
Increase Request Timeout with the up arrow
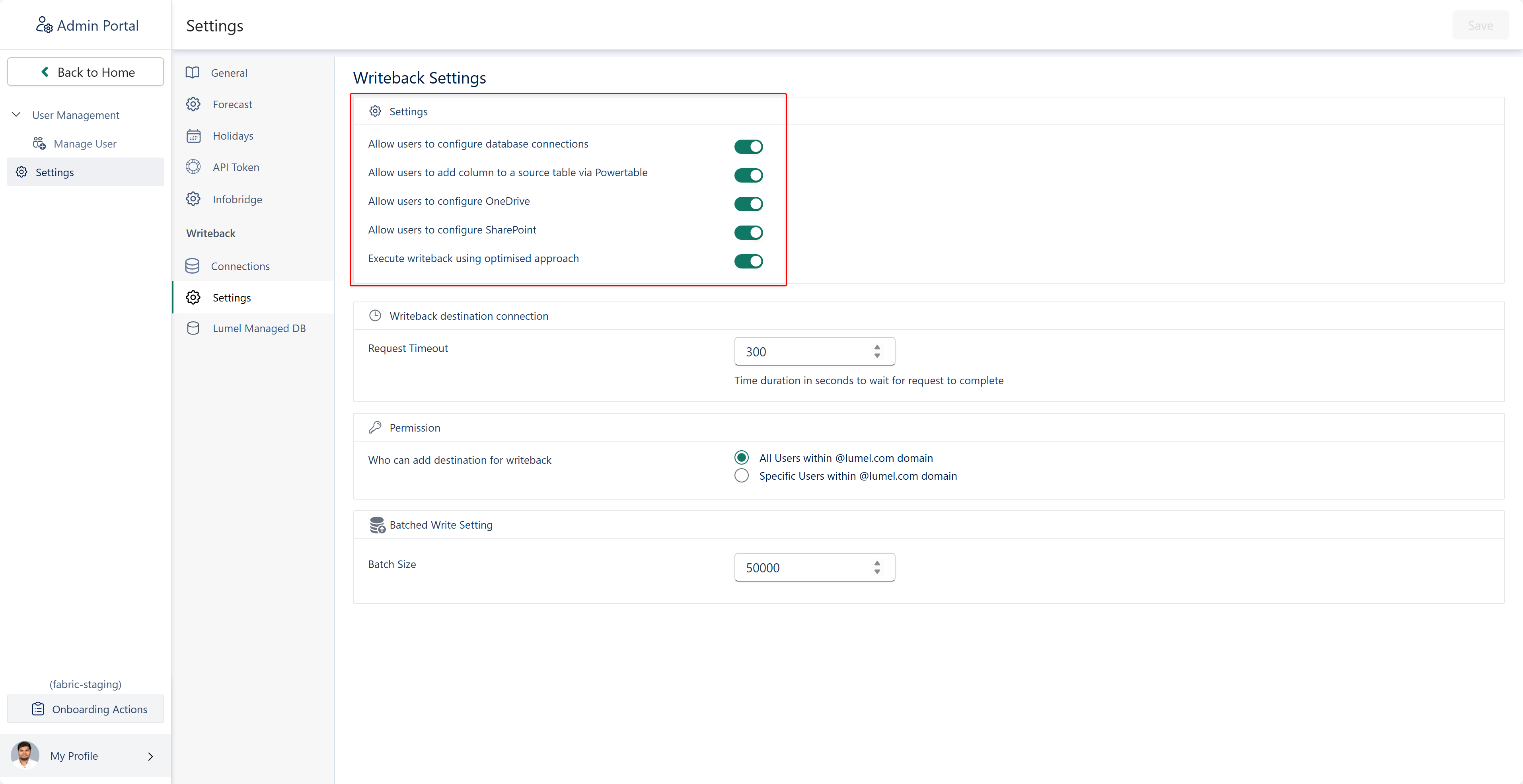point(877,348)
